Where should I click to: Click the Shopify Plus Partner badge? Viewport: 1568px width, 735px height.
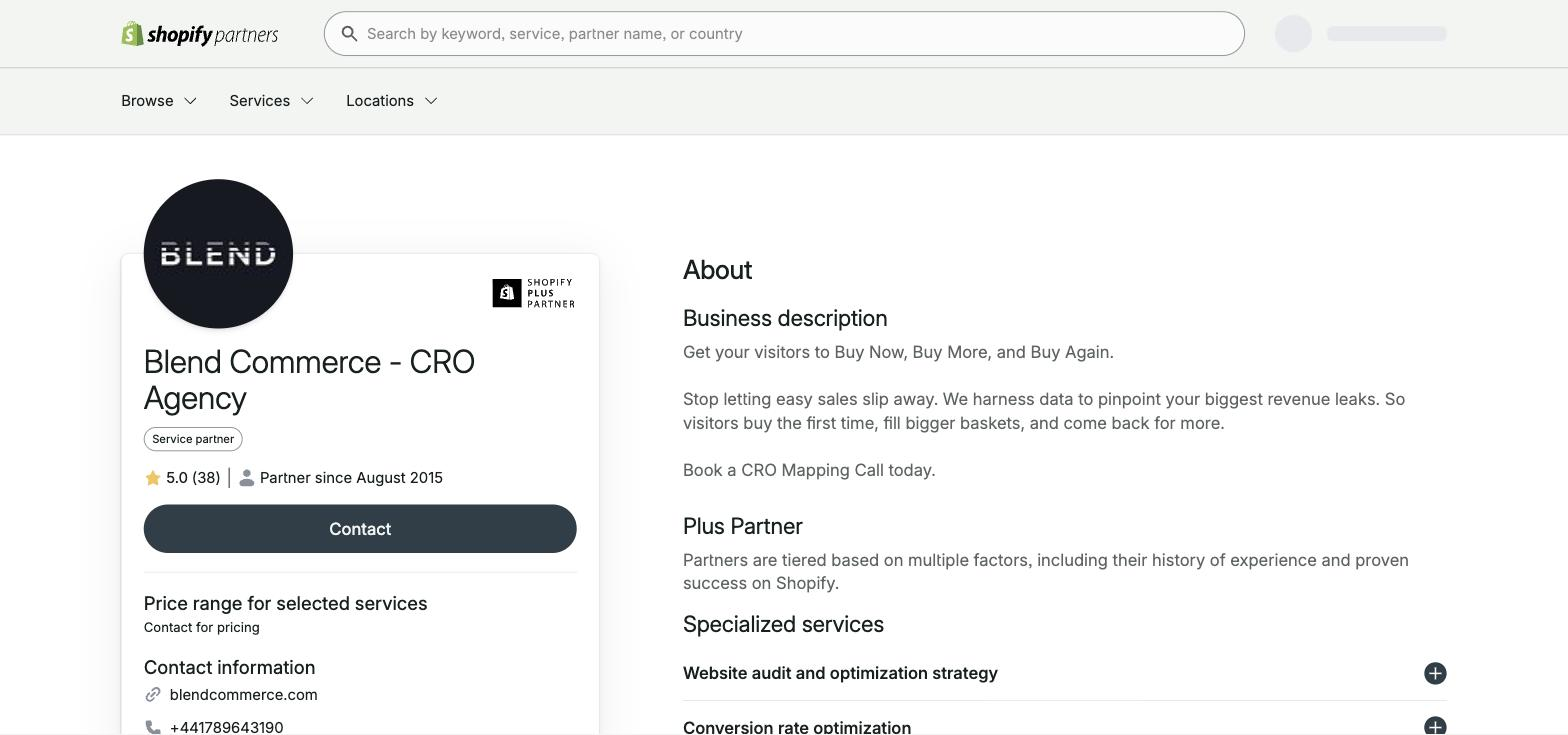pyautogui.click(x=534, y=293)
